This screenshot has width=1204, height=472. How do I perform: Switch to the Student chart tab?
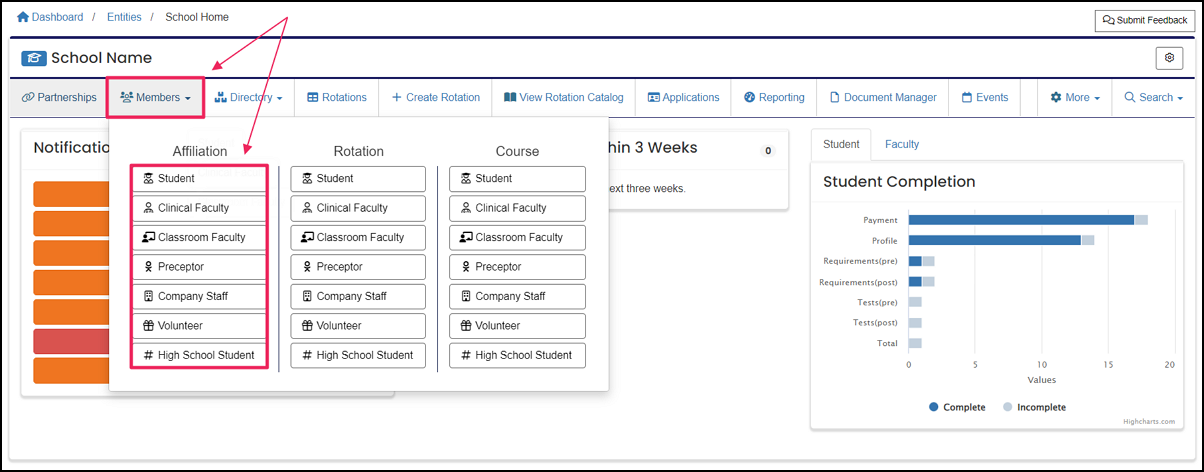click(x=841, y=144)
